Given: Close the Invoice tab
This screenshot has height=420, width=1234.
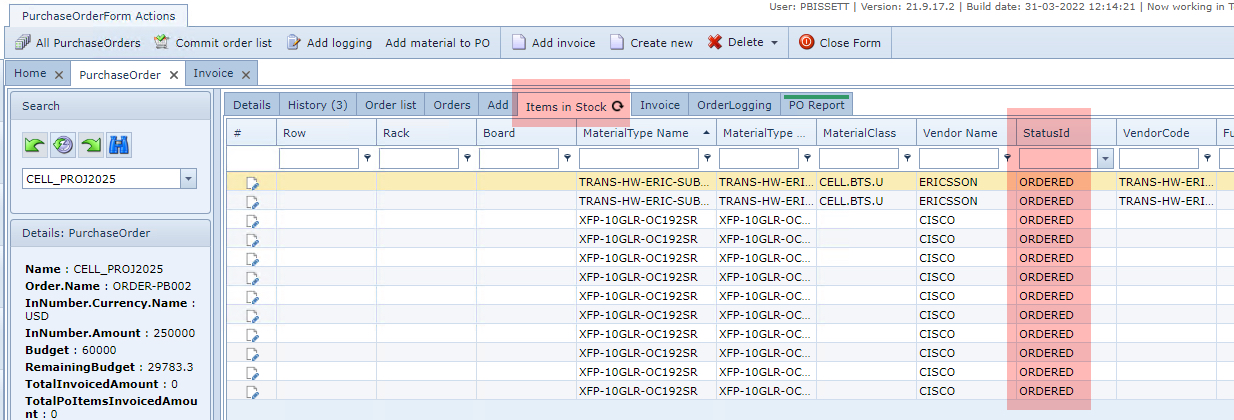Looking at the screenshot, I should point(246,74).
